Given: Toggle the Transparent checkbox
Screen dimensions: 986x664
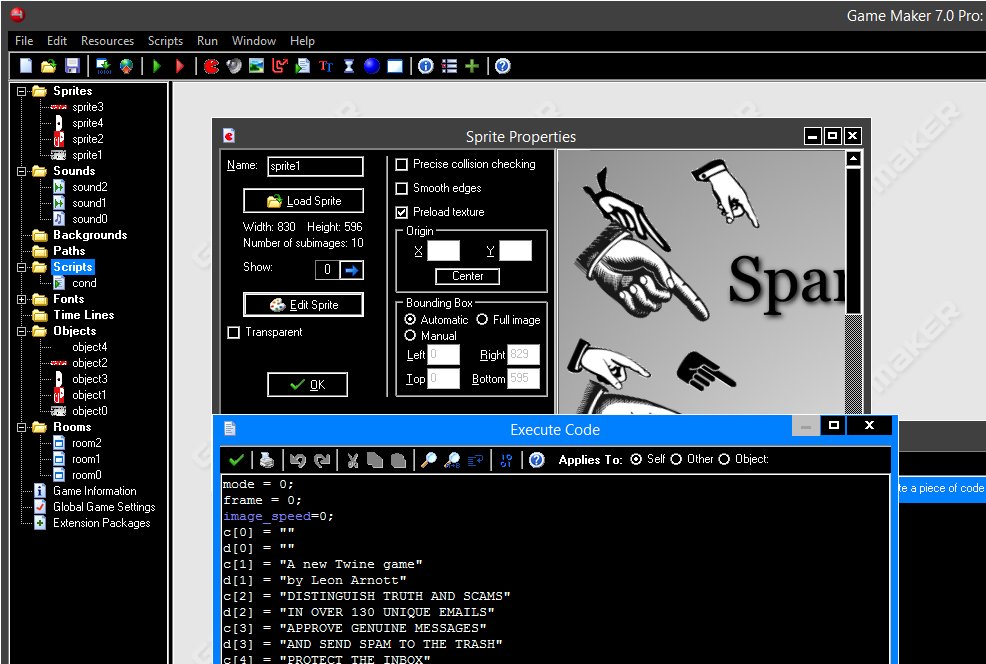Looking at the screenshot, I should (234, 332).
